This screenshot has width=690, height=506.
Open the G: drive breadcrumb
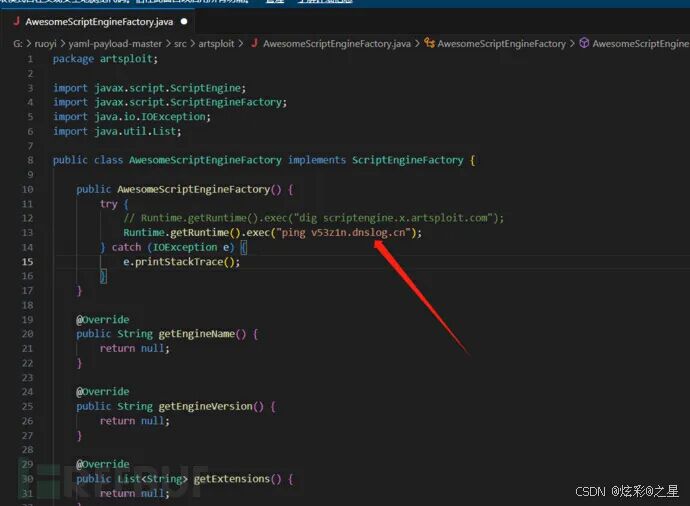pos(18,44)
